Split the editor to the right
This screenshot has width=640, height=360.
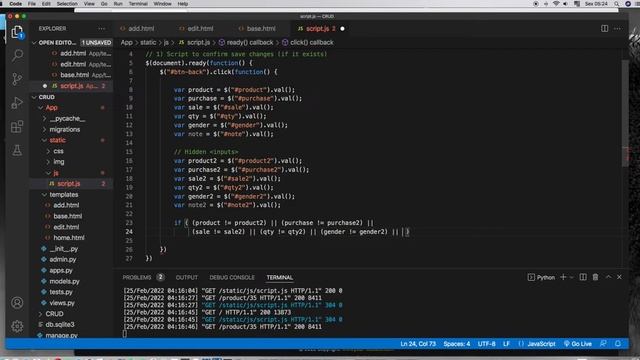click(x=604, y=29)
